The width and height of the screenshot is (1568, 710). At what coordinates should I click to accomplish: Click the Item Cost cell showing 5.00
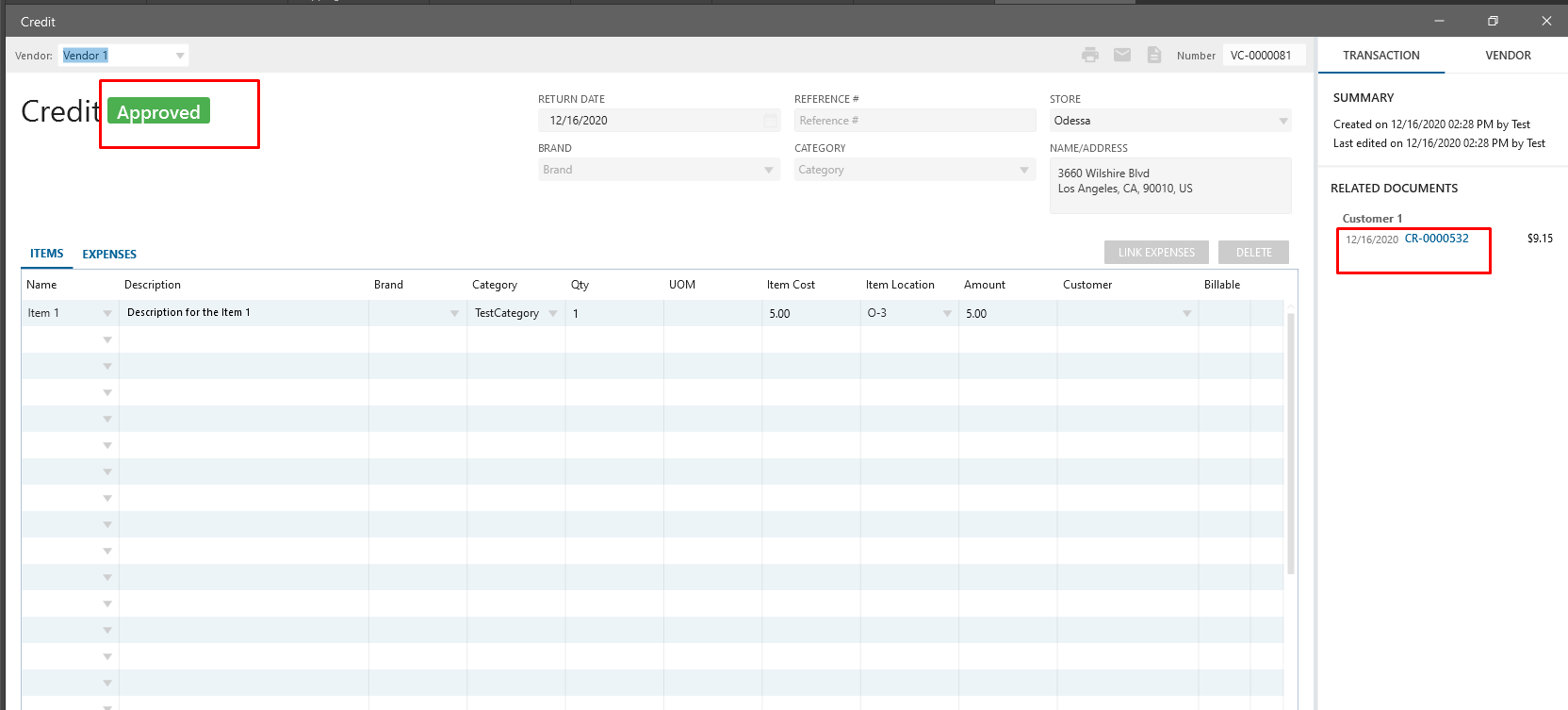point(810,313)
